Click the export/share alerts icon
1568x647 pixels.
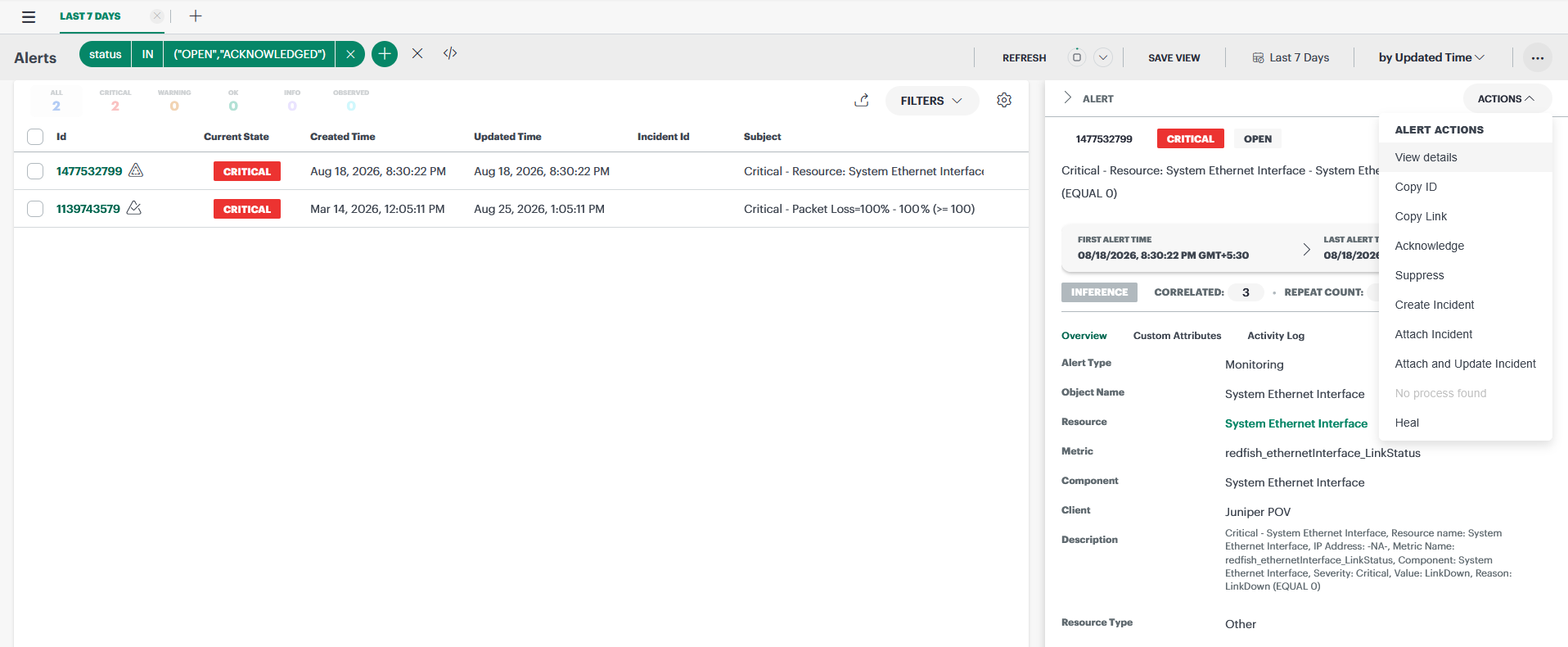[862, 100]
